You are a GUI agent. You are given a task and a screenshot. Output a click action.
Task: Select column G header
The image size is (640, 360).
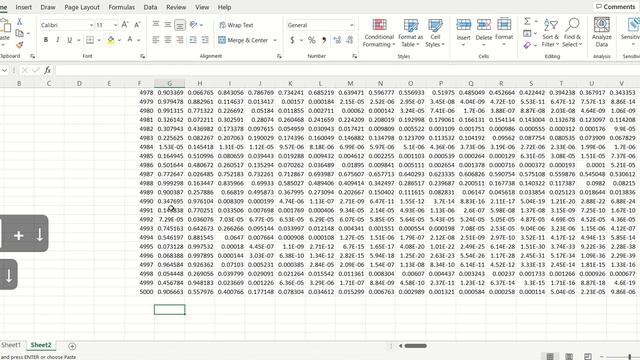(x=169, y=83)
